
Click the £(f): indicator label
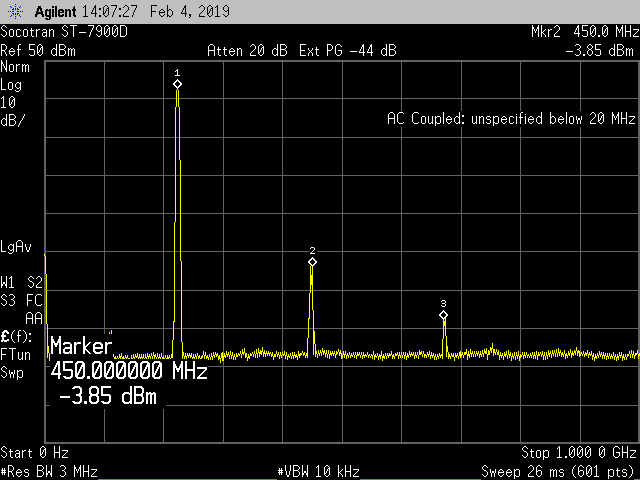(x=16, y=337)
